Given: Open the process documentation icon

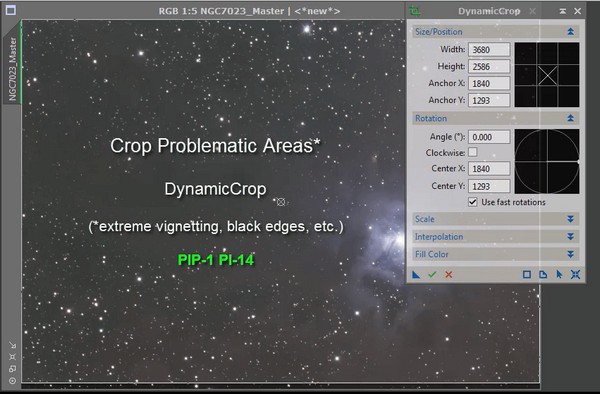Looking at the screenshot, I should coord(543,274).
